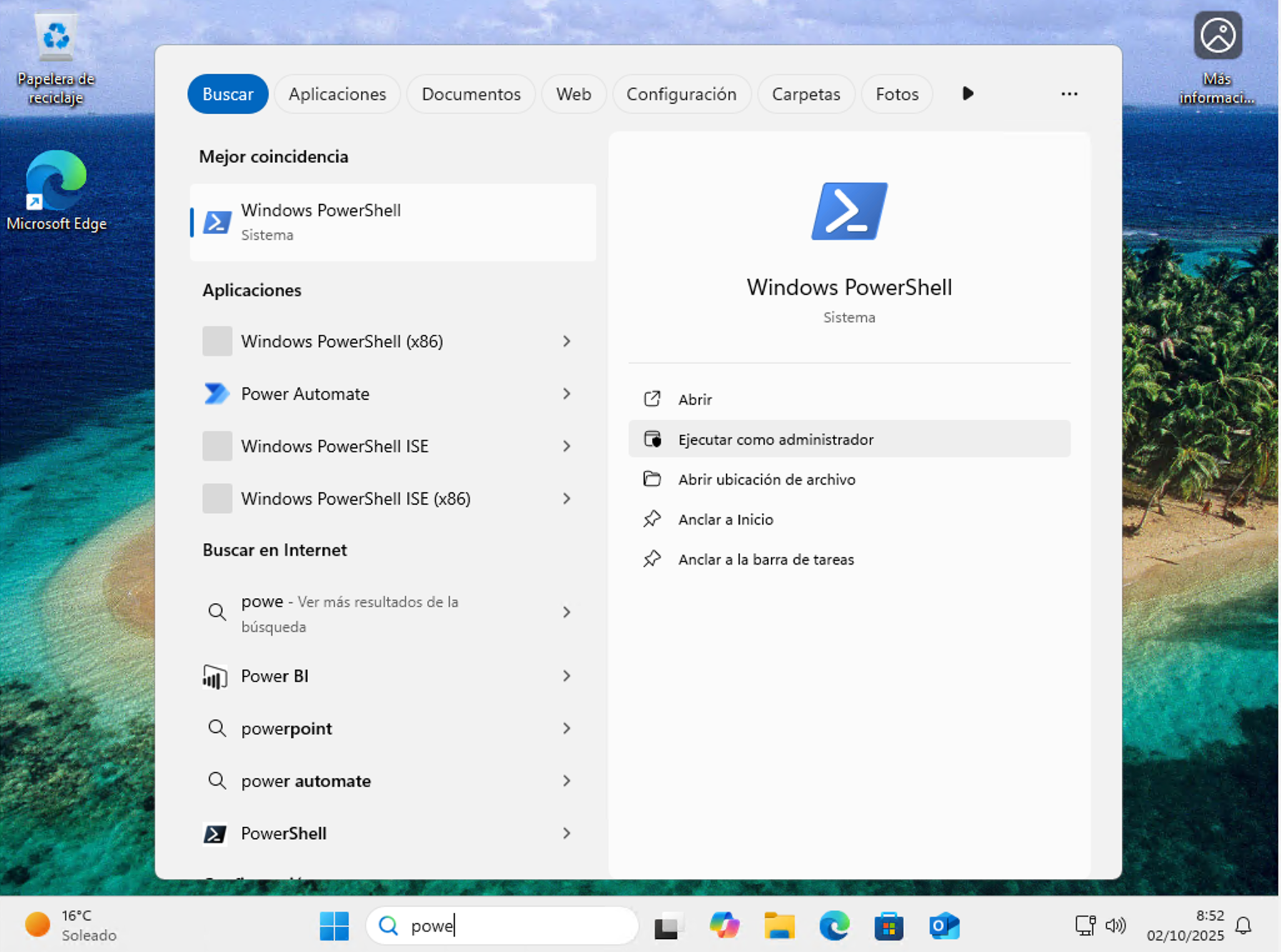Expand Windows PowerShell ISE result arrow
Image resolution: width=1281 pixels, height=952 pixels.
point(566,446)
